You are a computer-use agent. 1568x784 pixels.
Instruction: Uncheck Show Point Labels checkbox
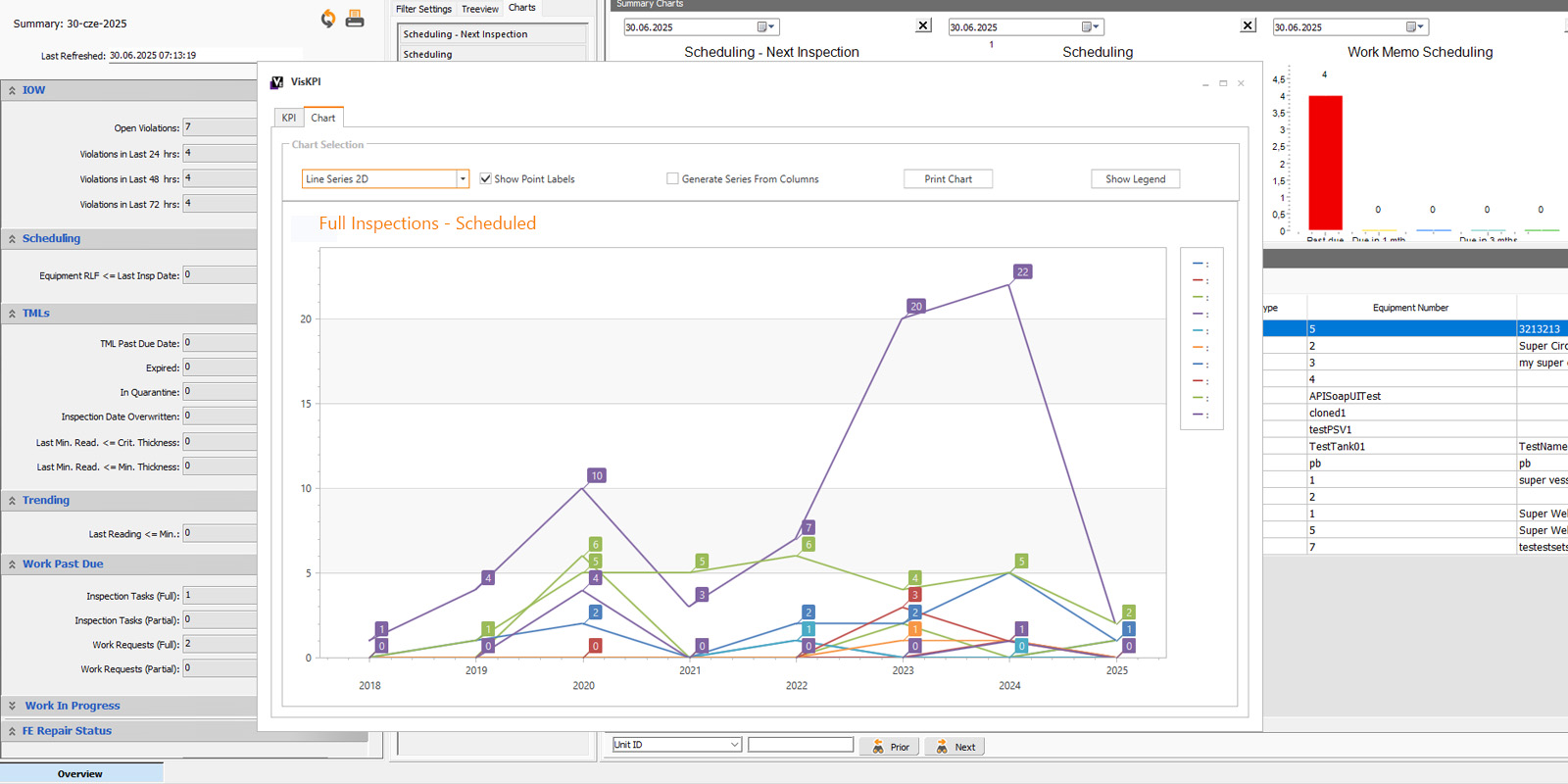pos(485,178)
